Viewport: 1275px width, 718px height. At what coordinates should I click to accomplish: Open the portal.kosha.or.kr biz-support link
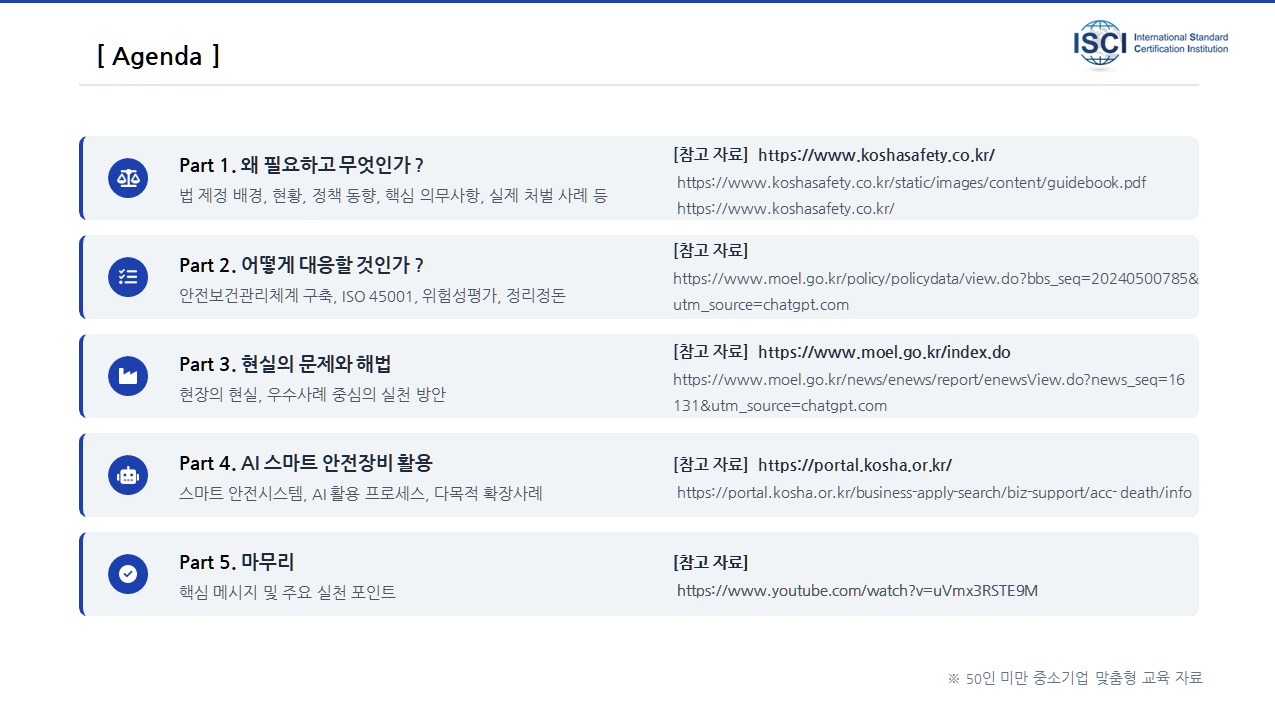coord(934,492)
